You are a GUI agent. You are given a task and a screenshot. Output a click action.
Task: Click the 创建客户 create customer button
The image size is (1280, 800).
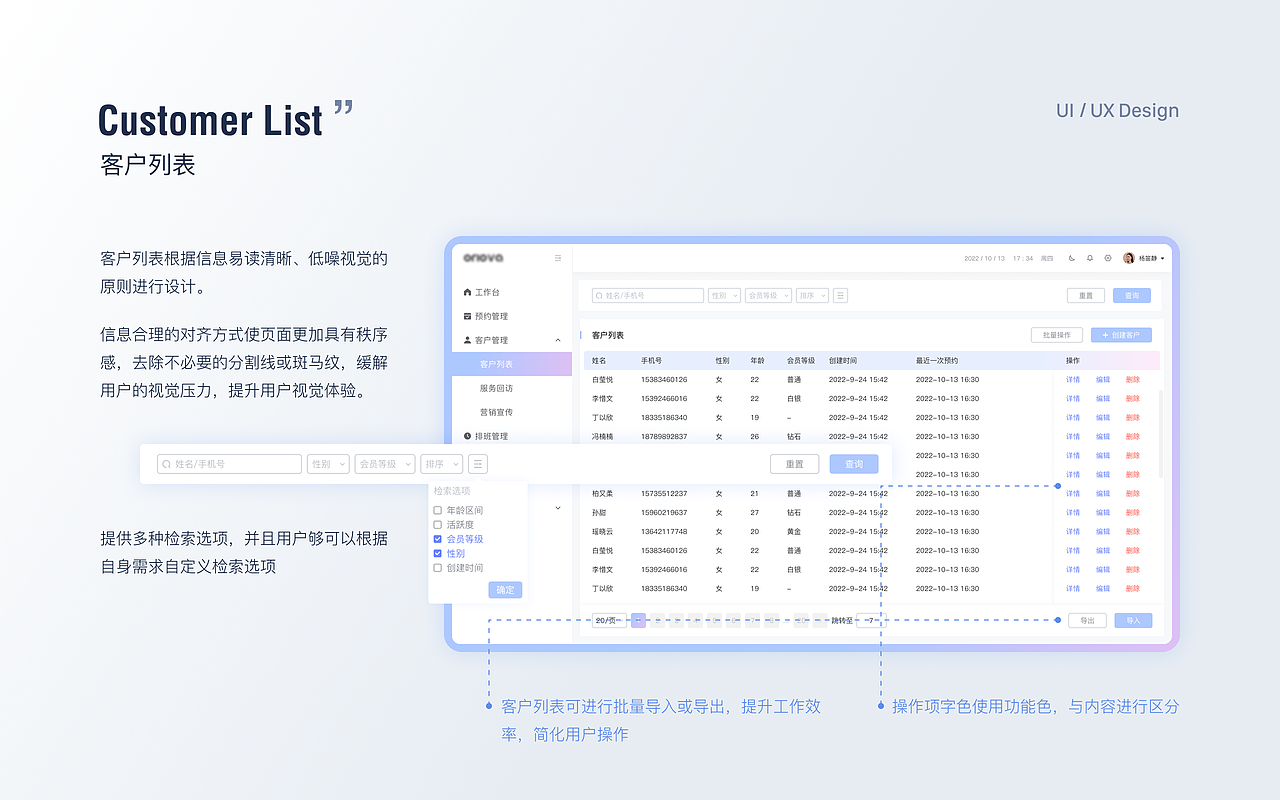click(1122, 334)
